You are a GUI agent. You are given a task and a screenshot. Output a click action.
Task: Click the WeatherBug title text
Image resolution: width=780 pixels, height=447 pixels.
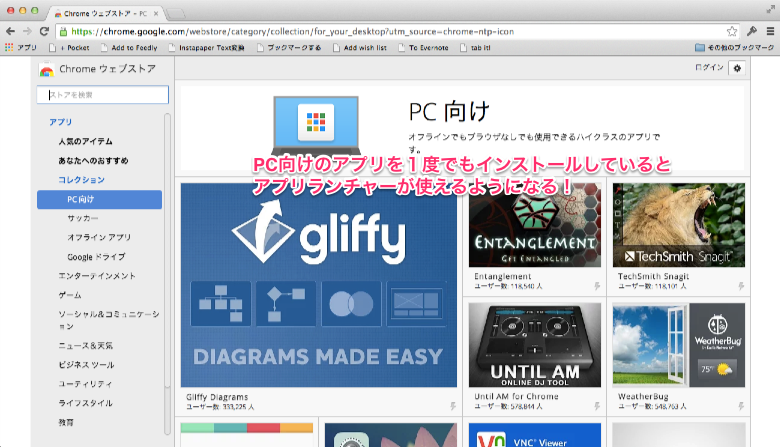pos(643,396)
